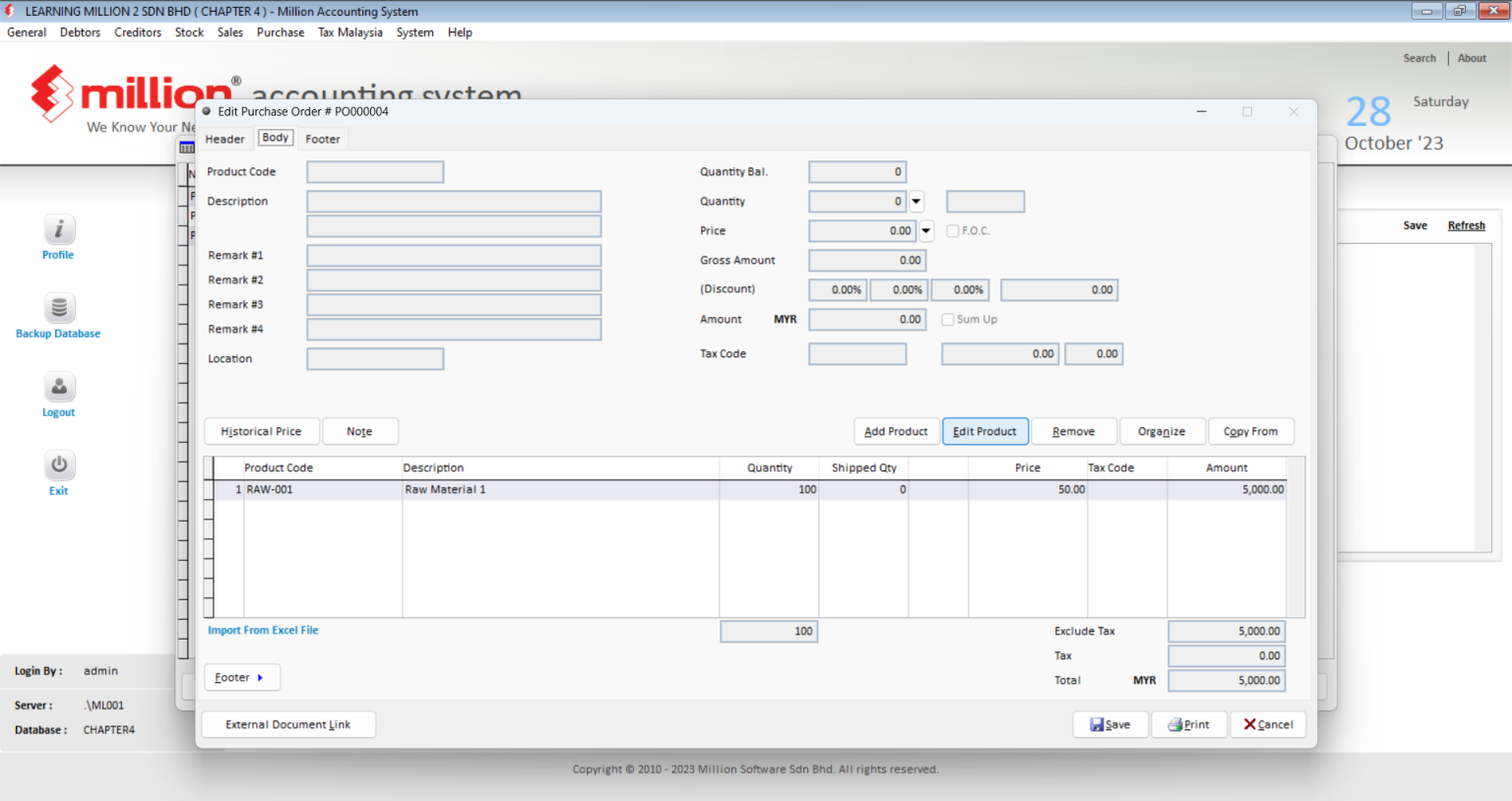Screen dimensions: 1512x801
Task: Click the Refresh link
Action: tap(1467, 225)
